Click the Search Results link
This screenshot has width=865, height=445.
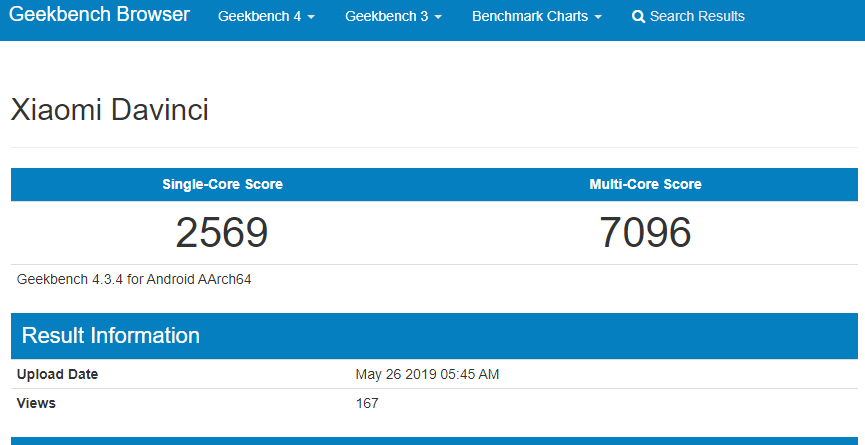(688, 17)
